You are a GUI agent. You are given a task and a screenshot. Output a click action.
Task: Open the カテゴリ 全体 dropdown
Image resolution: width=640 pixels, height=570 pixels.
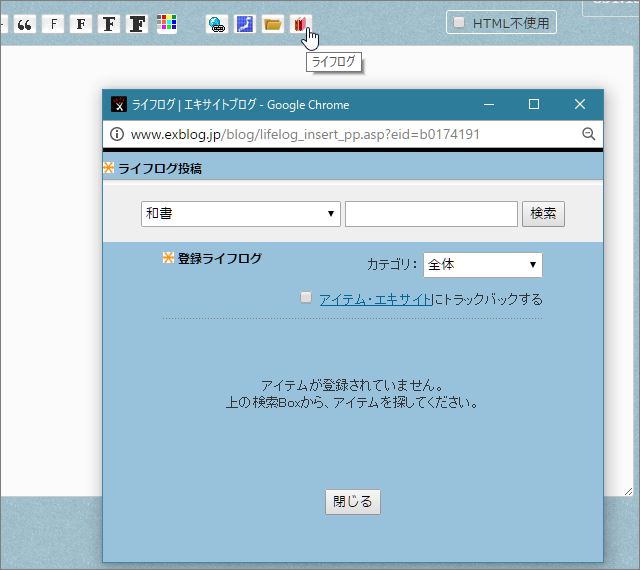[x=483, y=265]
